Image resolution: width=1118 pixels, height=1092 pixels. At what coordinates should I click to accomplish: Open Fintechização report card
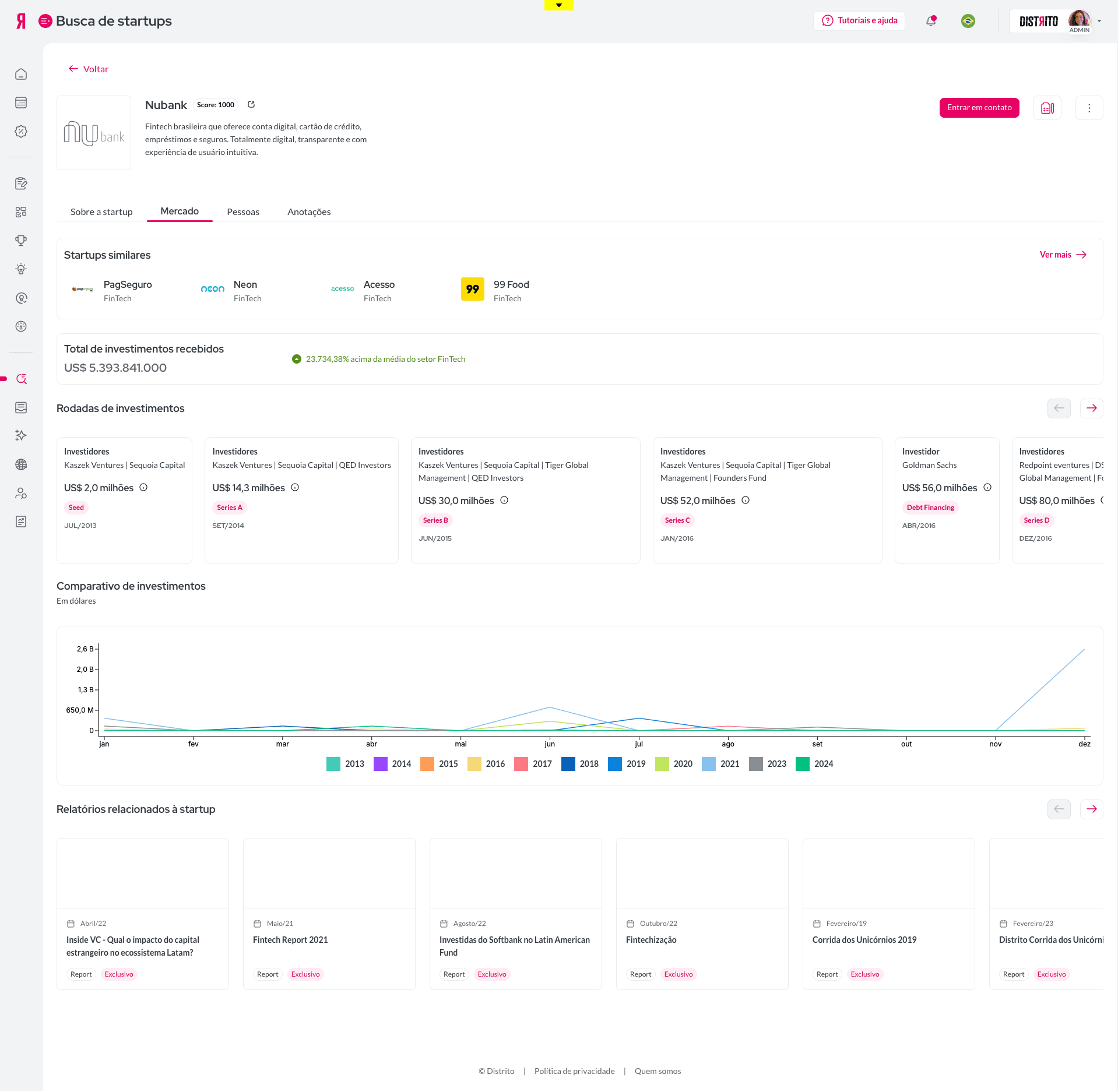pos(702,914)
